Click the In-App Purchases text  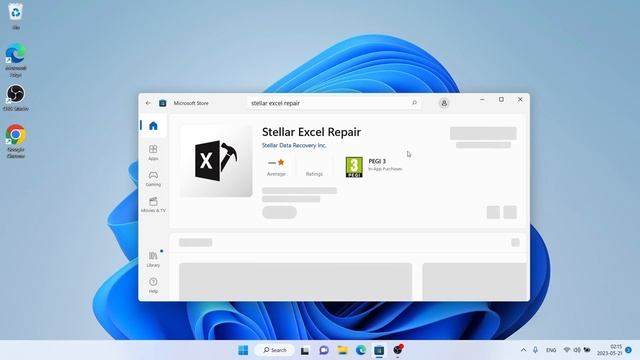pyautogui.click(x=385, y=169)
